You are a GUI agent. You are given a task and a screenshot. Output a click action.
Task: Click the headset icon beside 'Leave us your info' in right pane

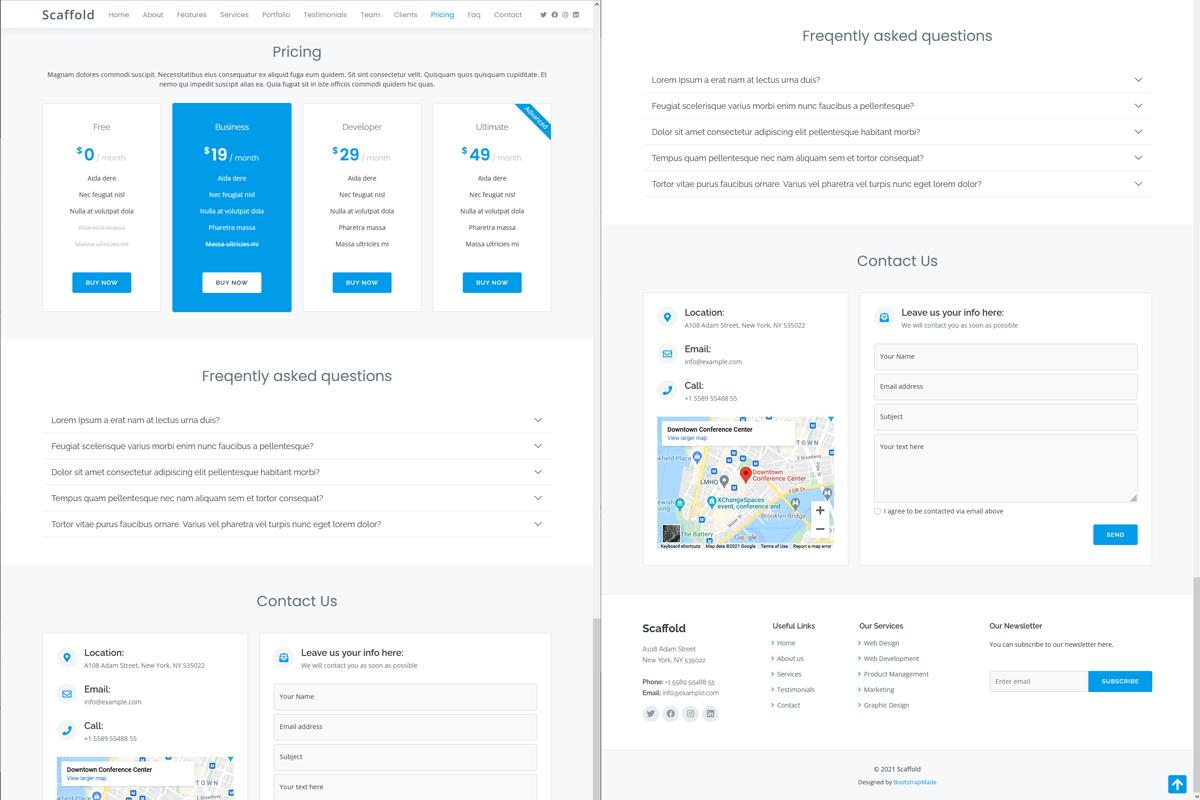tap(884, 317)
